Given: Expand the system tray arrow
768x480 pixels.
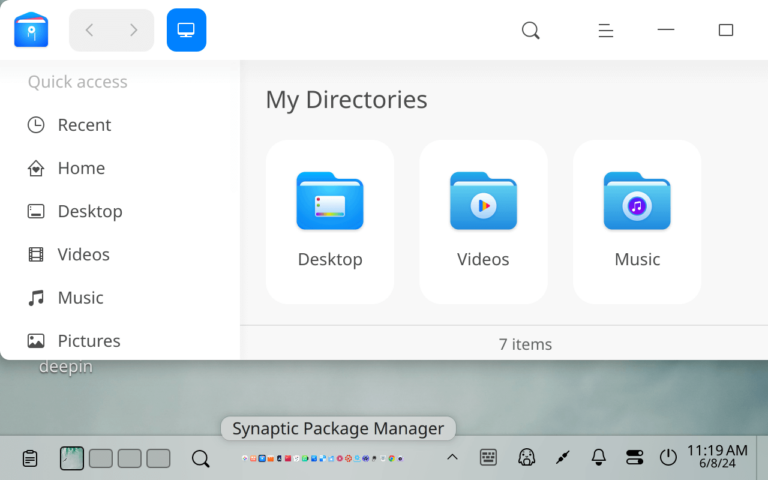Looking at the screenshot, I should (452, 458).
